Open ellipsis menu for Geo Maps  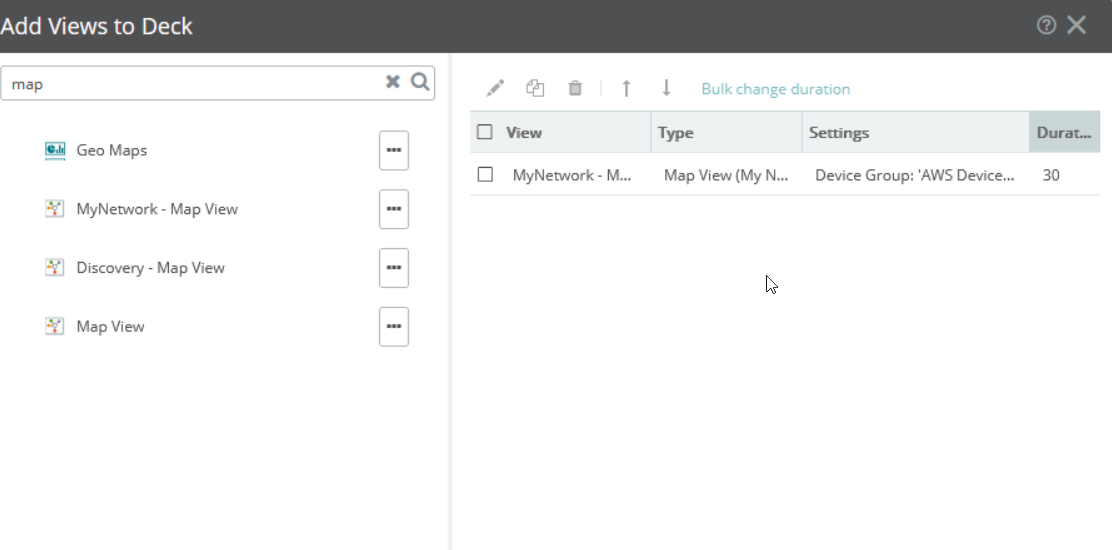pos(394,150)
